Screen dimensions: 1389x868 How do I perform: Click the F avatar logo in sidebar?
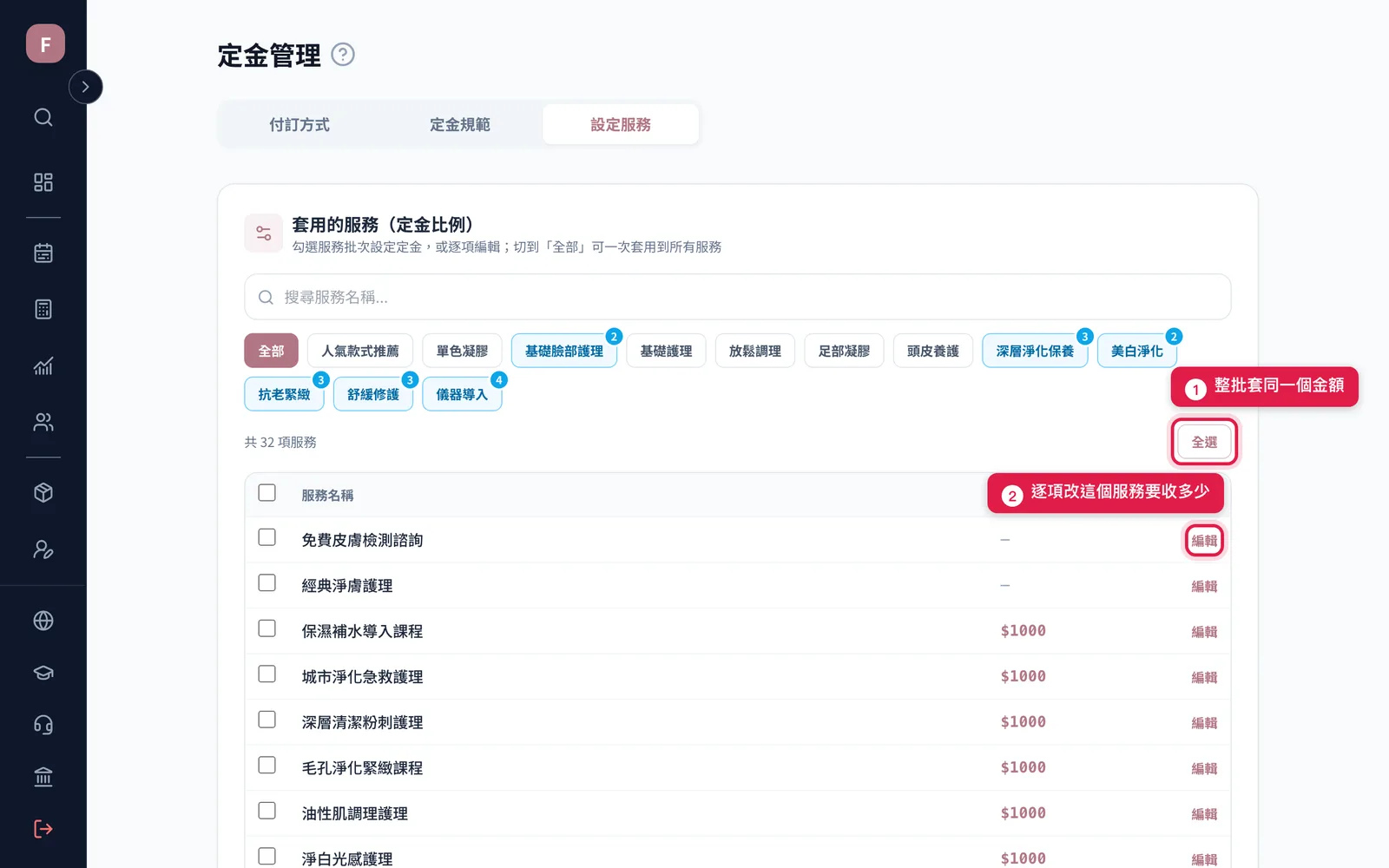point(45,43)
